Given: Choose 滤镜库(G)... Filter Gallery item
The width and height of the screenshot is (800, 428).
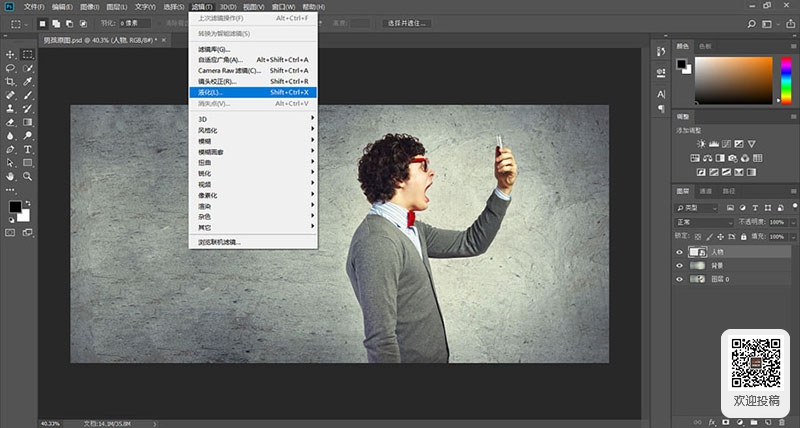Looking at the screenshot, I should [x=253, y=49].
